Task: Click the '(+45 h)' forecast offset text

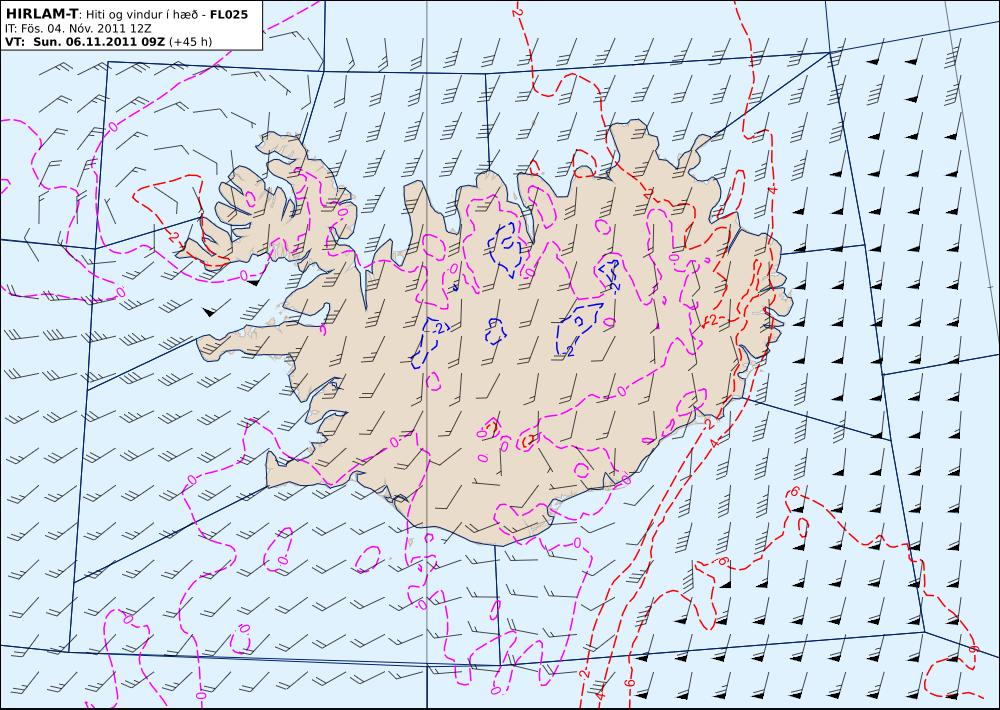Action: (x=191, y=42)
